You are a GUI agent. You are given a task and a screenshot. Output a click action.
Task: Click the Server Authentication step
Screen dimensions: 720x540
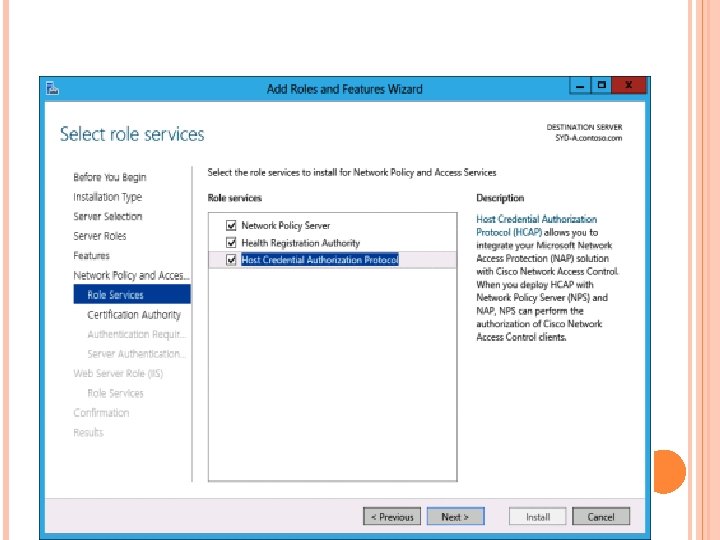point(136,354)
